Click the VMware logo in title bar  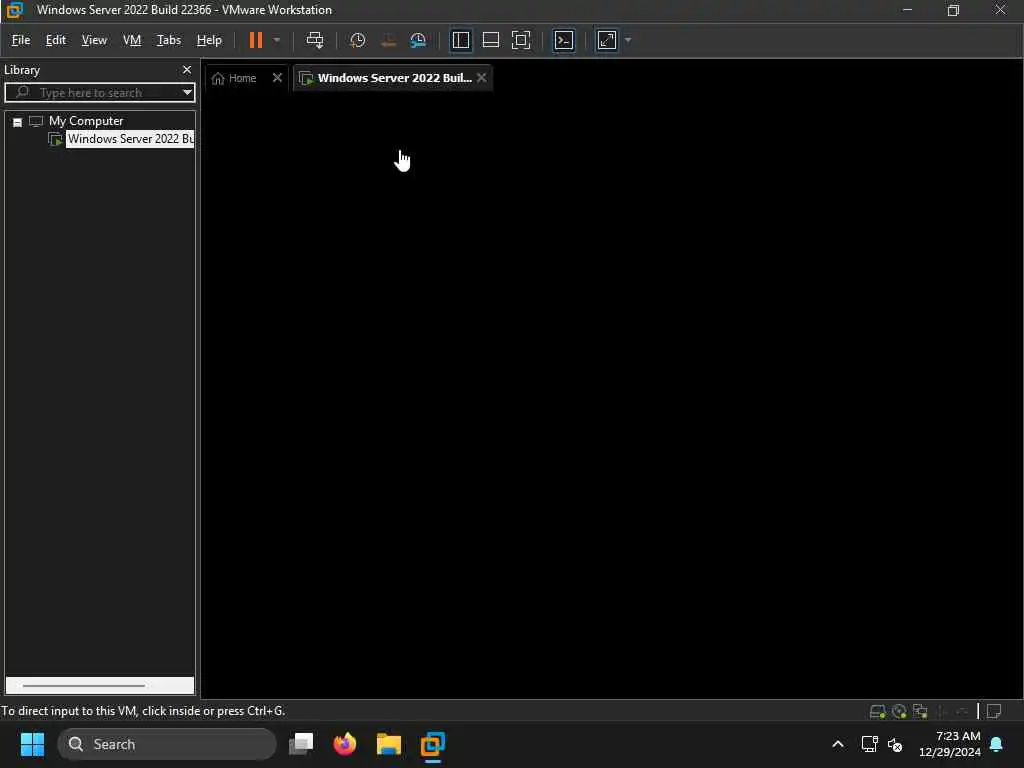(x=14, y=10)
